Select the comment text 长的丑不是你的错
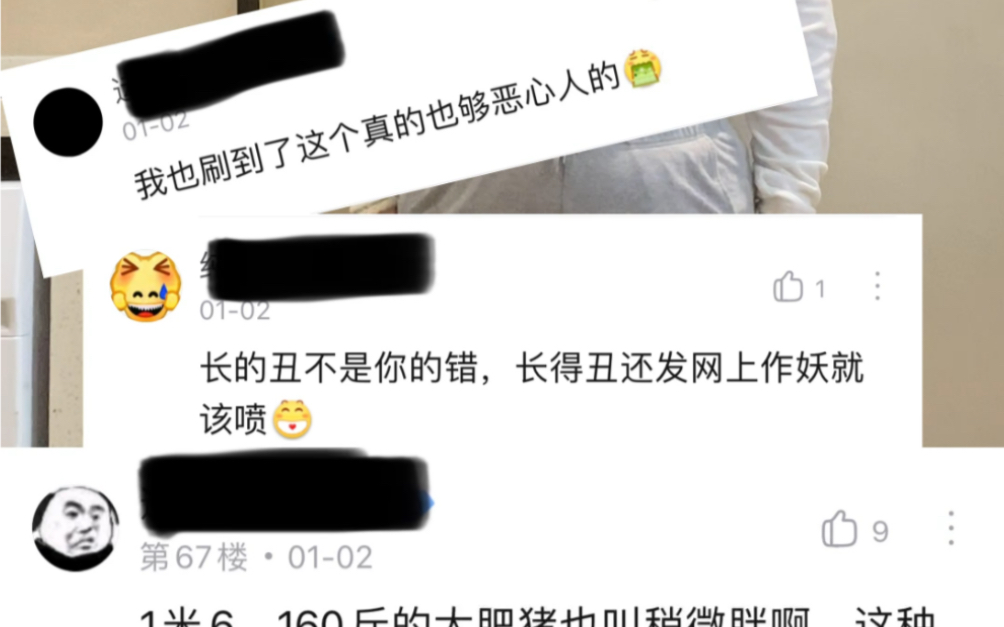Viewport: 1004px width, 627px height. tap(339, 369)
